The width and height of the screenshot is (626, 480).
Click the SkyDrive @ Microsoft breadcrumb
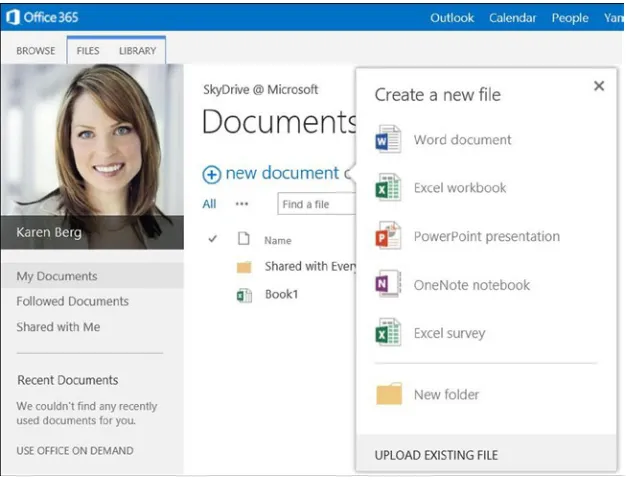[x=260, y=89]
